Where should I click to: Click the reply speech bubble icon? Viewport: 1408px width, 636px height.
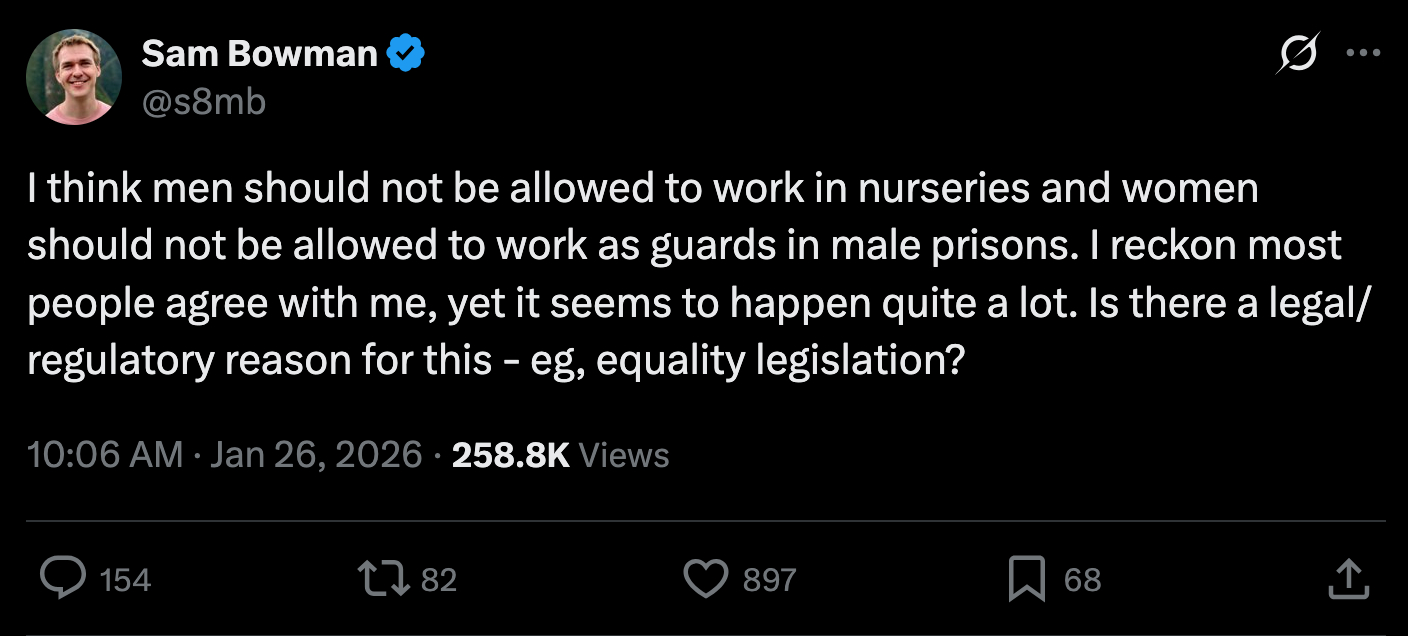(63, 579)
